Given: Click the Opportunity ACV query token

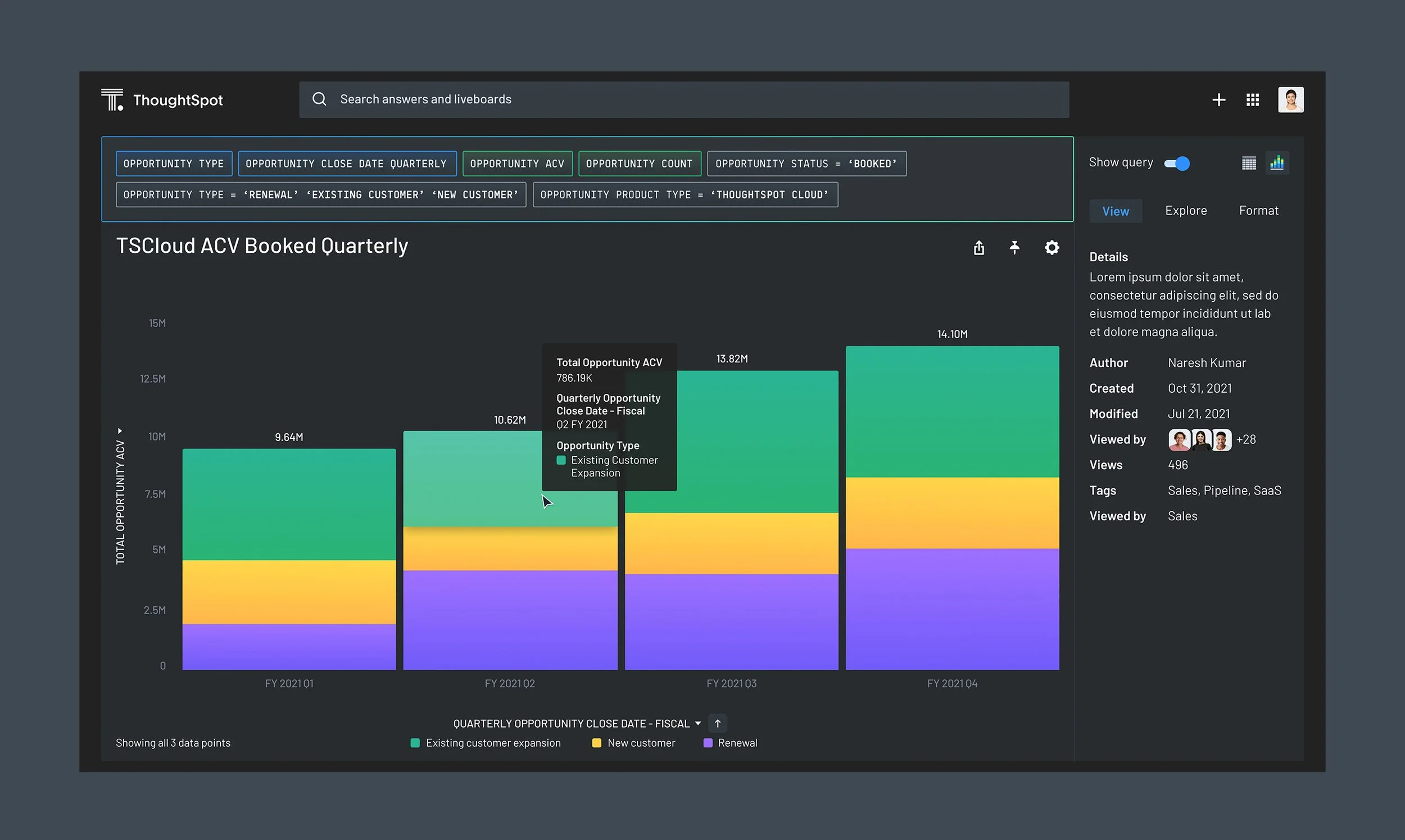Looking at the screenshot, I should pyautogui.click(x=518, y=164).
